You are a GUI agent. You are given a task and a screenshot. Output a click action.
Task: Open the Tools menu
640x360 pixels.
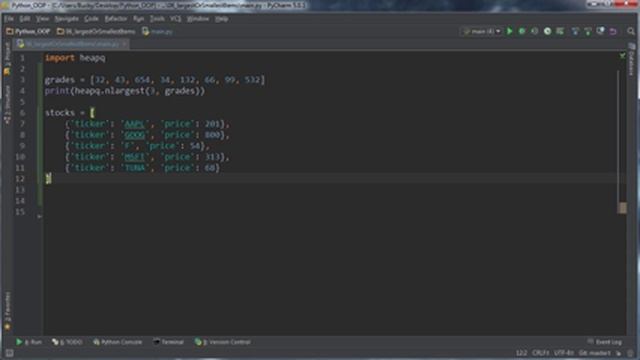point(157,19)
